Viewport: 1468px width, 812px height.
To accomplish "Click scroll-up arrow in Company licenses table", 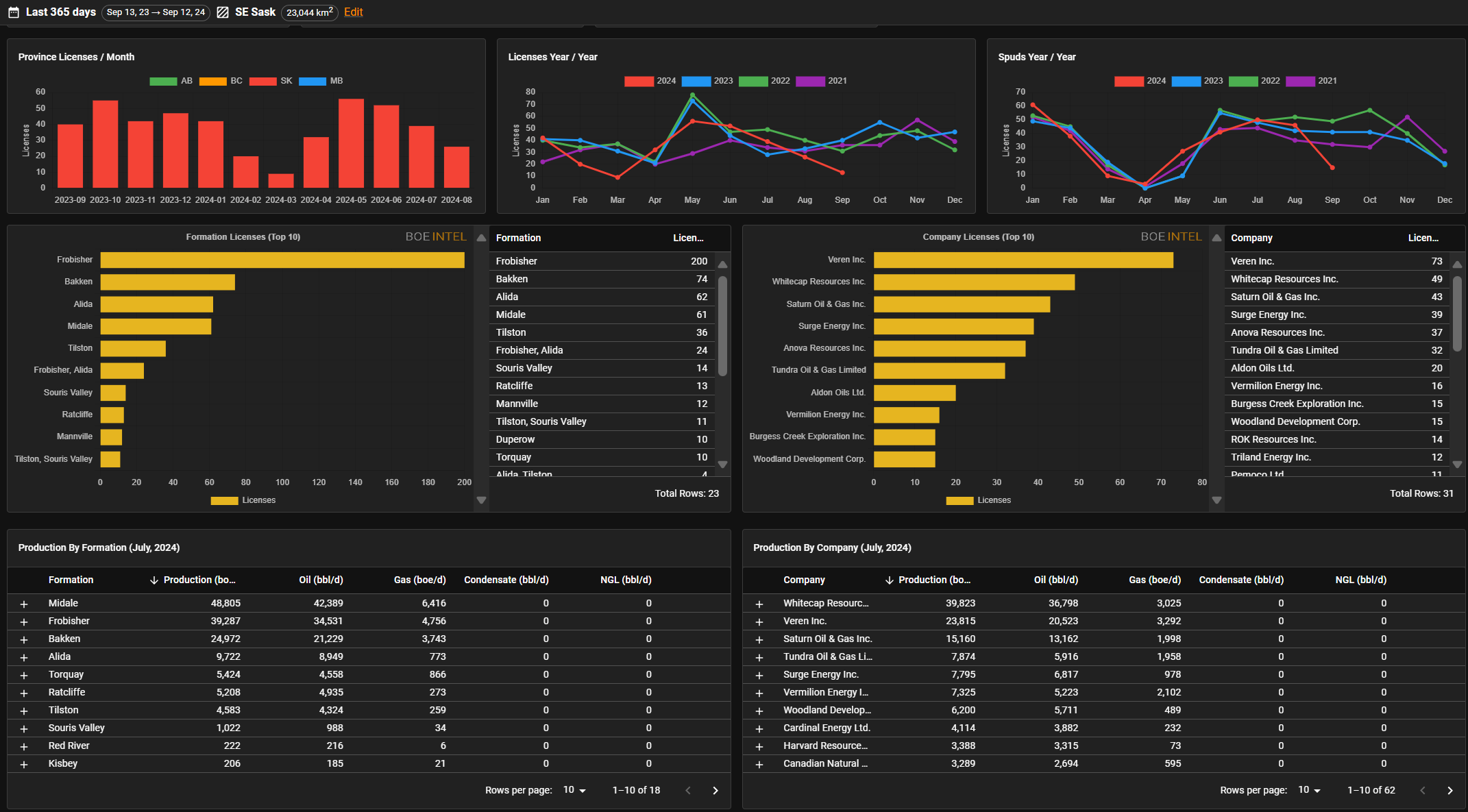I will (1458, 264).
